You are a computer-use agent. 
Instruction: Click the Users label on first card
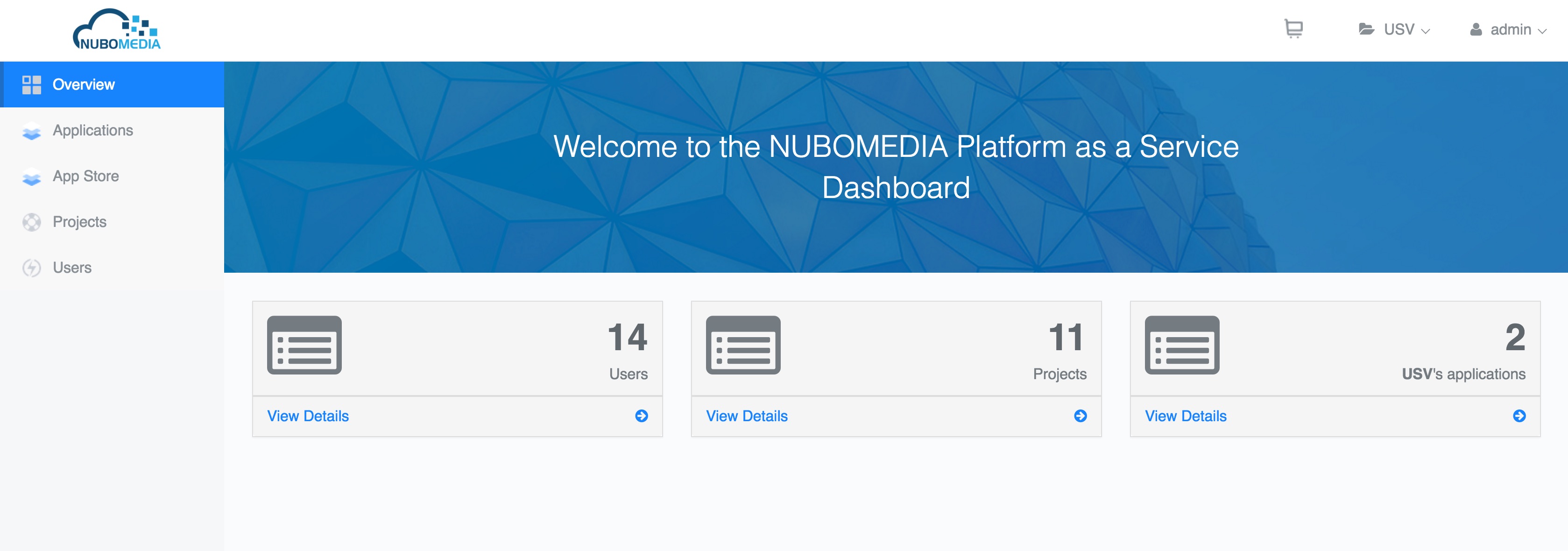click(x=628, y=374)
